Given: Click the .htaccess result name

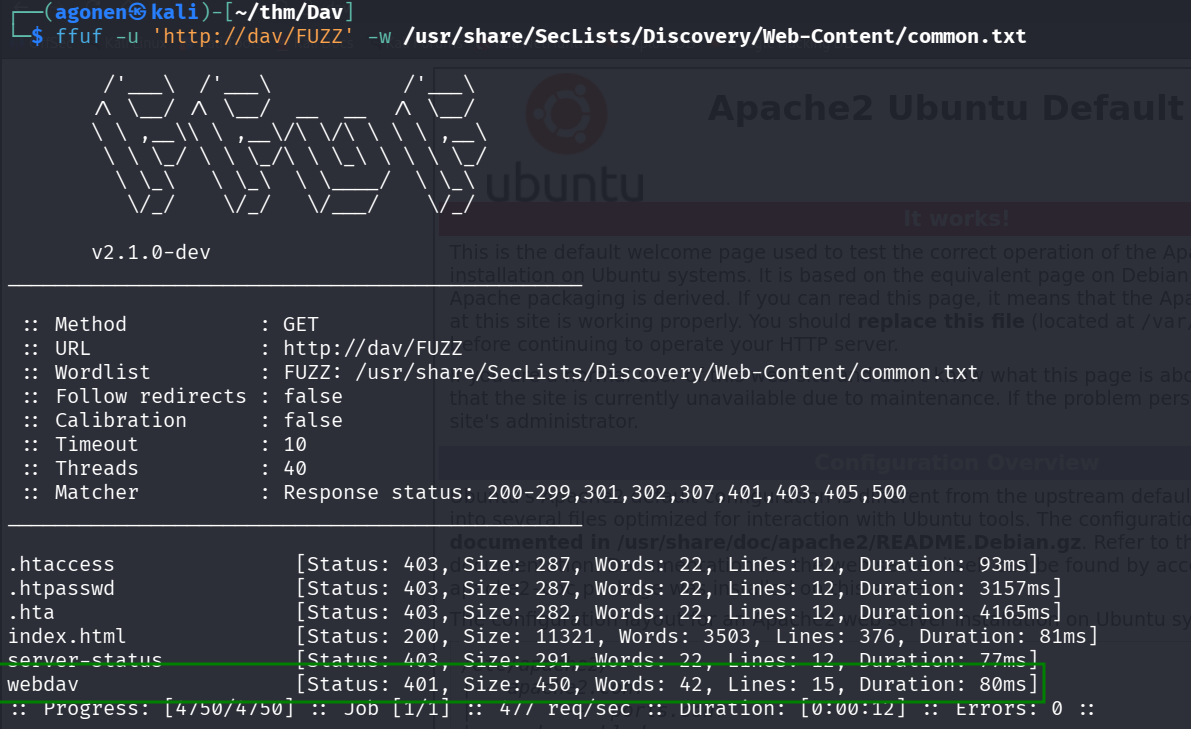Looking at the screenshot, I should (x=61, y=564).
